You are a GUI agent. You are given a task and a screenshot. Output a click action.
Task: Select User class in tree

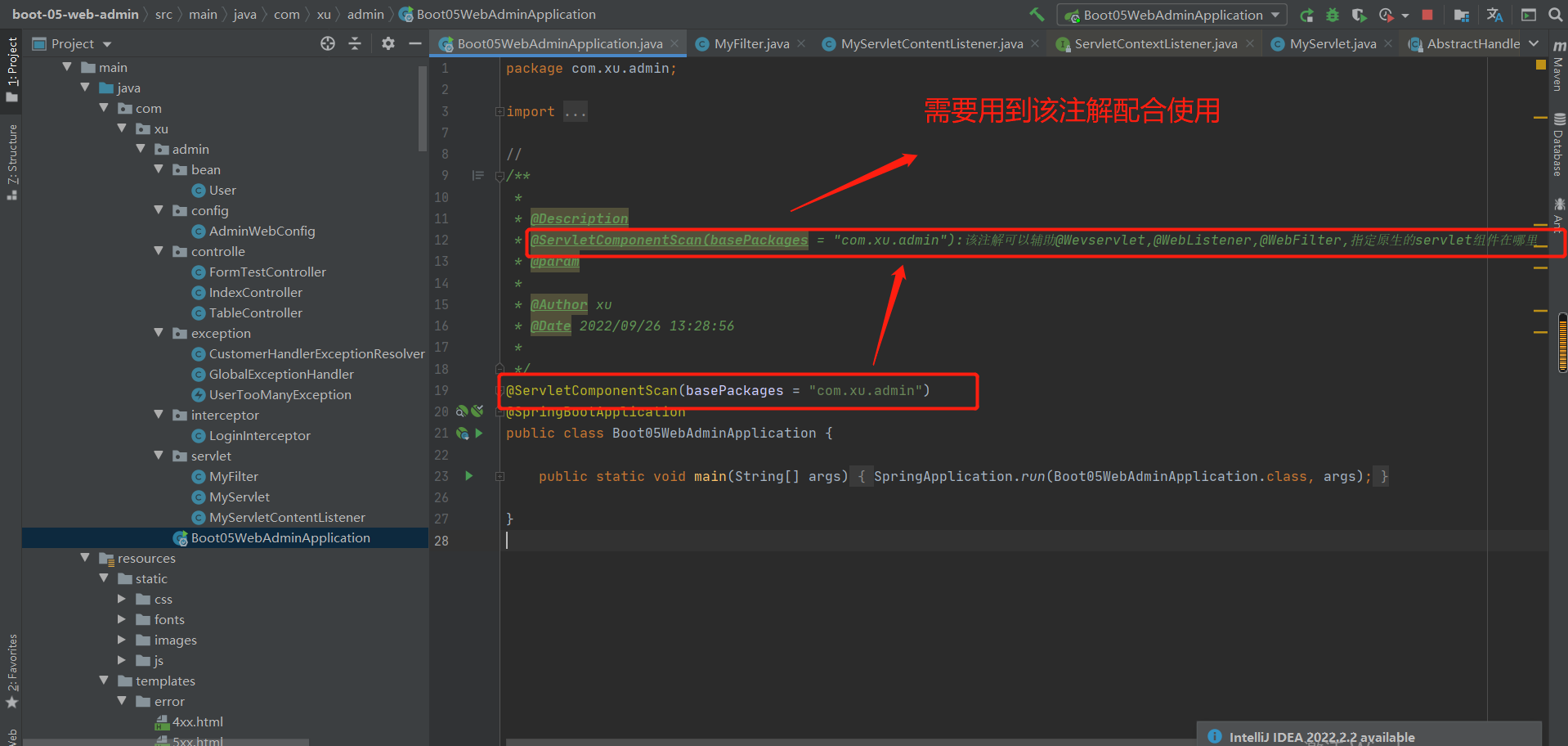(x=222, y=190)
